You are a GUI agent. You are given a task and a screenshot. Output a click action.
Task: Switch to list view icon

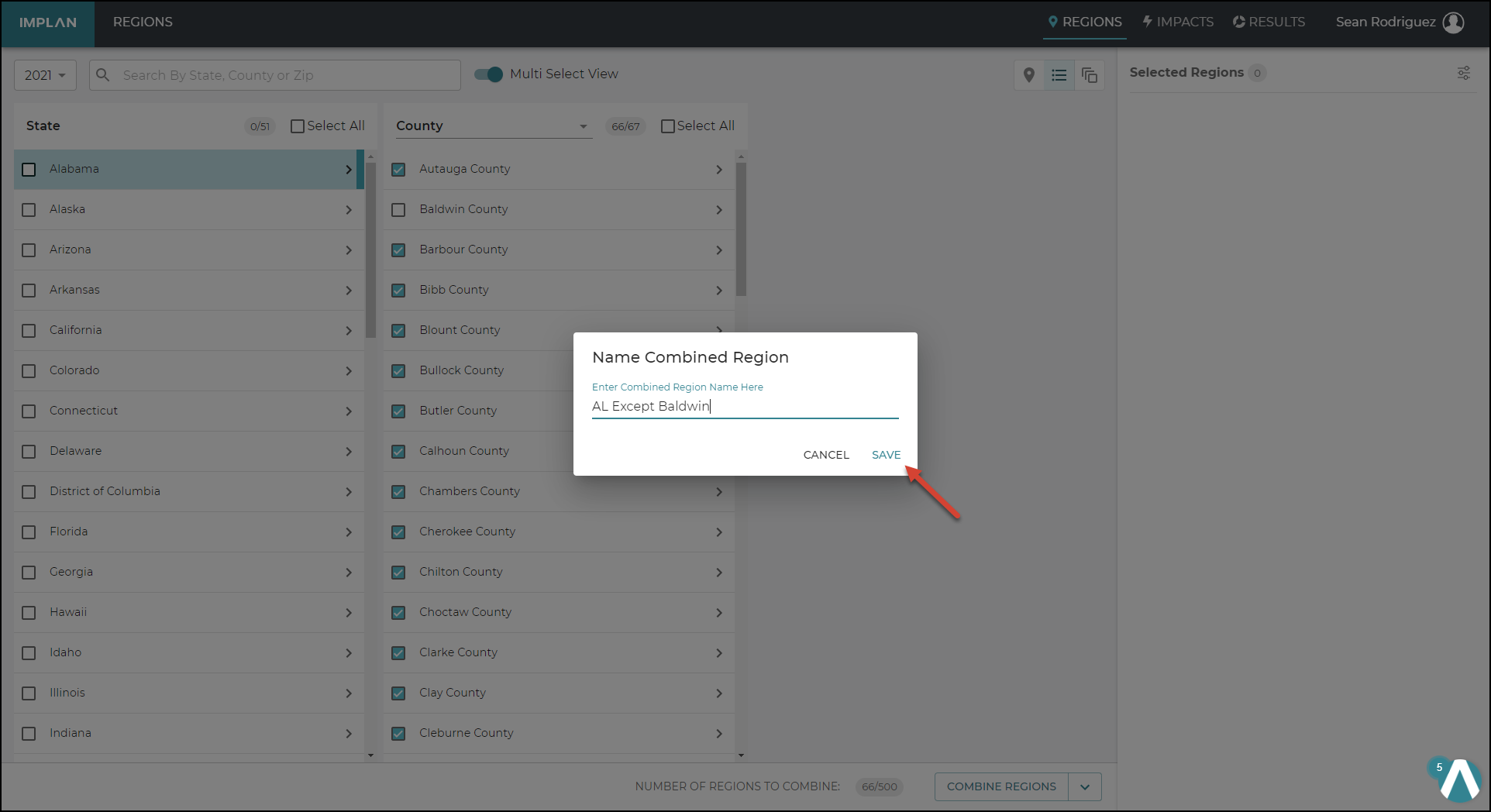click(1059, 75)
